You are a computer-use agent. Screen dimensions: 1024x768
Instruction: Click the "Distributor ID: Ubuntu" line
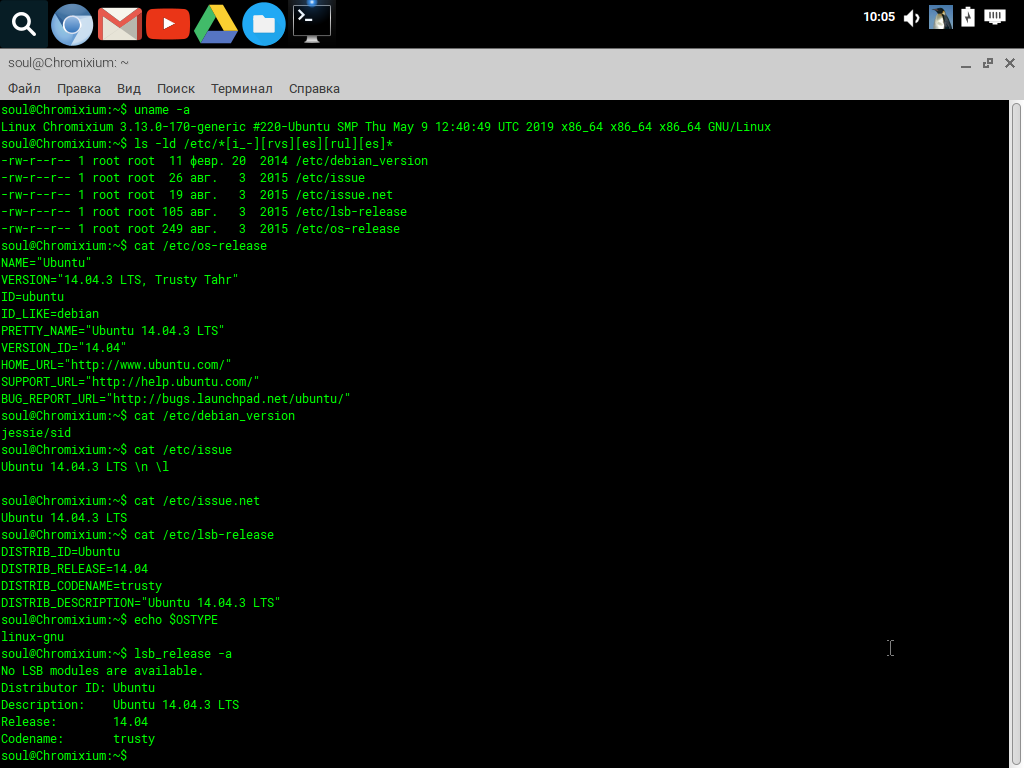coord(78,687)
